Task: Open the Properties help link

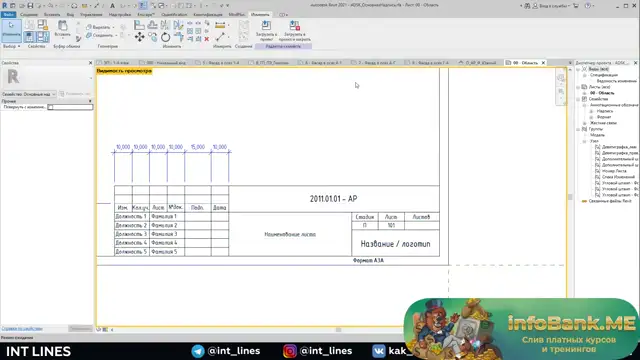Action: click(22, 329)
